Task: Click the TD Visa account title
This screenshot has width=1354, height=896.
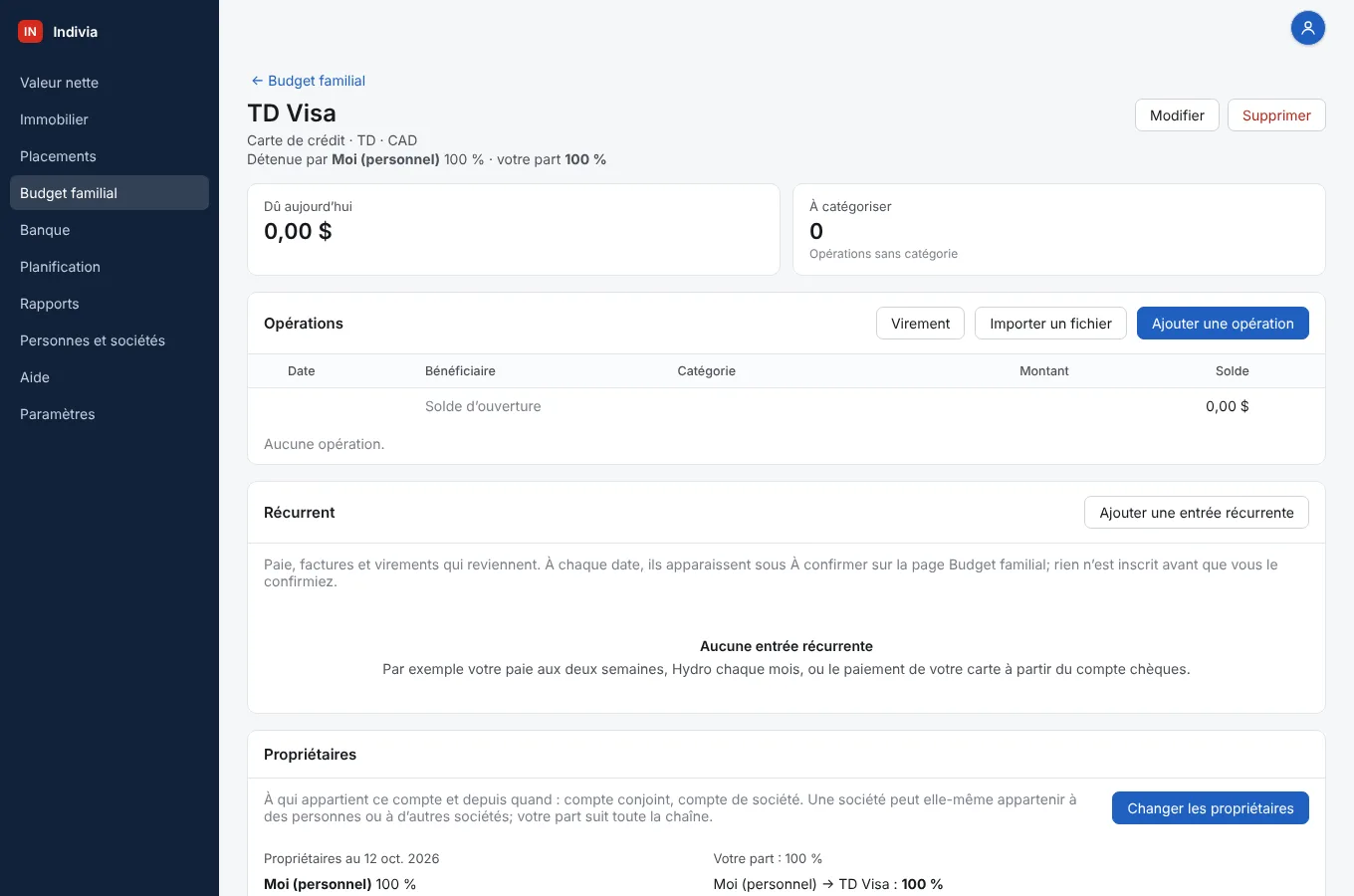Action: [292, 112]
